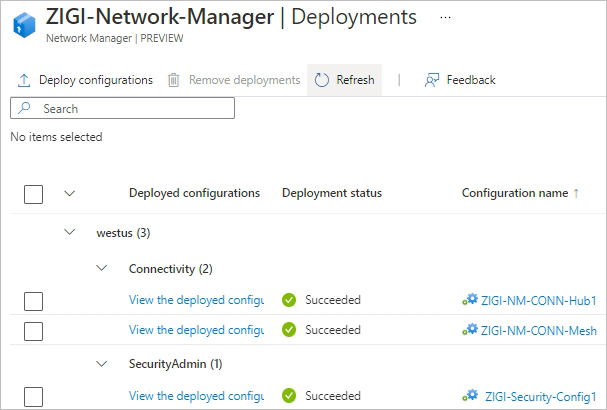The image size is (607, 410).
Task: Check the ZIGI-NM-CONN-Hub1 row checkbox
Action: tap(33, 301)
